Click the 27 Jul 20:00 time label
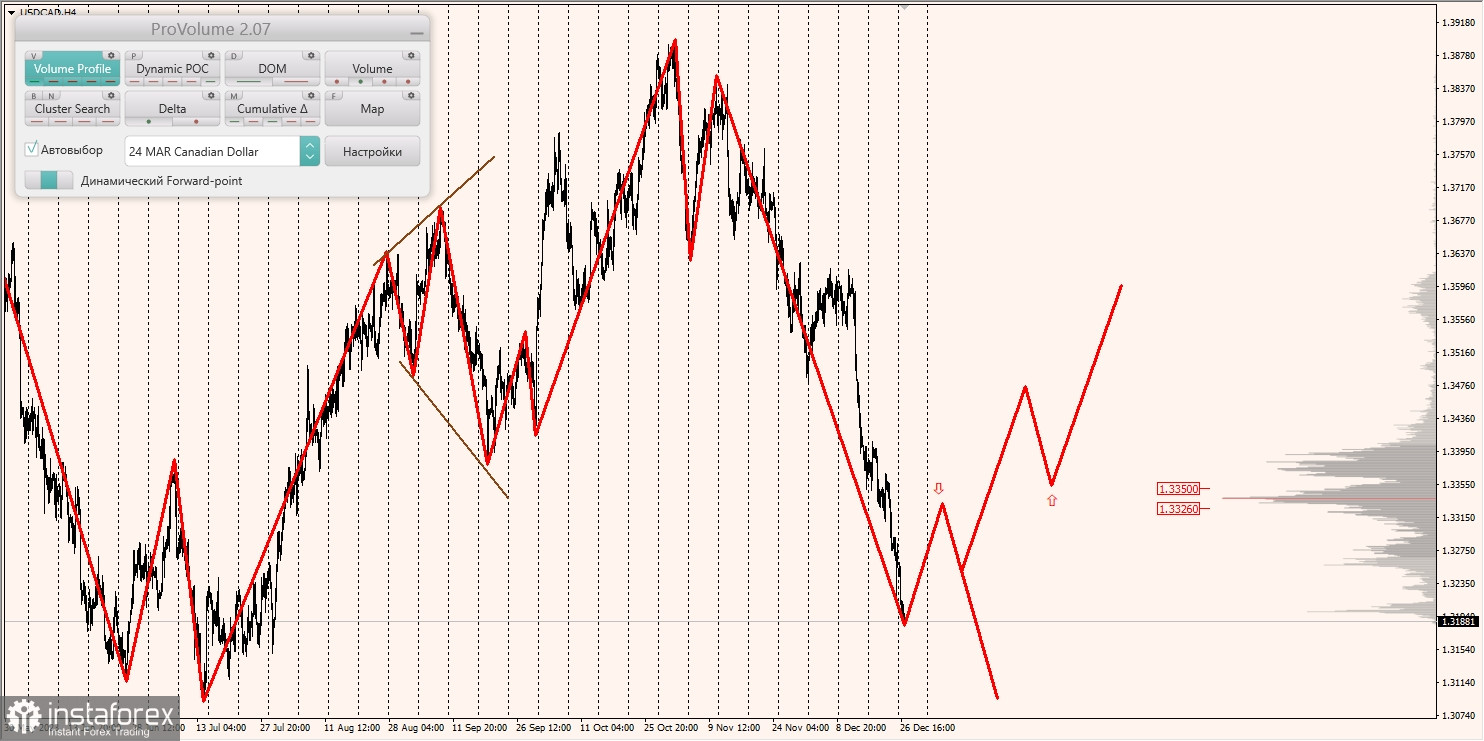The height and width of the screenshot is (741, 1484). (x=284, y=728)
